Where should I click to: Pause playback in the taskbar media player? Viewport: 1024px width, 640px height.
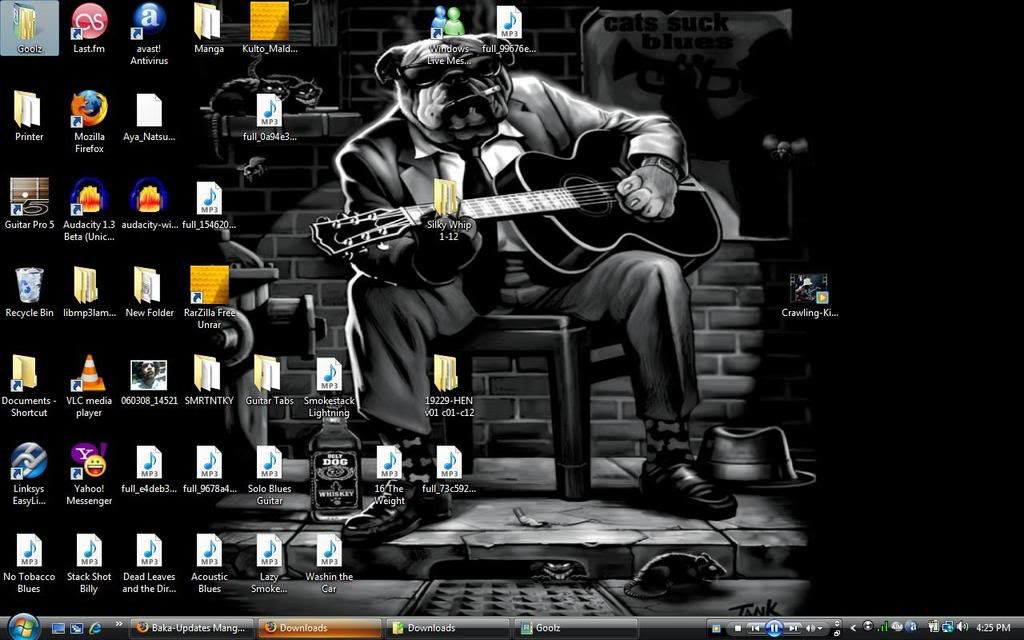[774, 628]
